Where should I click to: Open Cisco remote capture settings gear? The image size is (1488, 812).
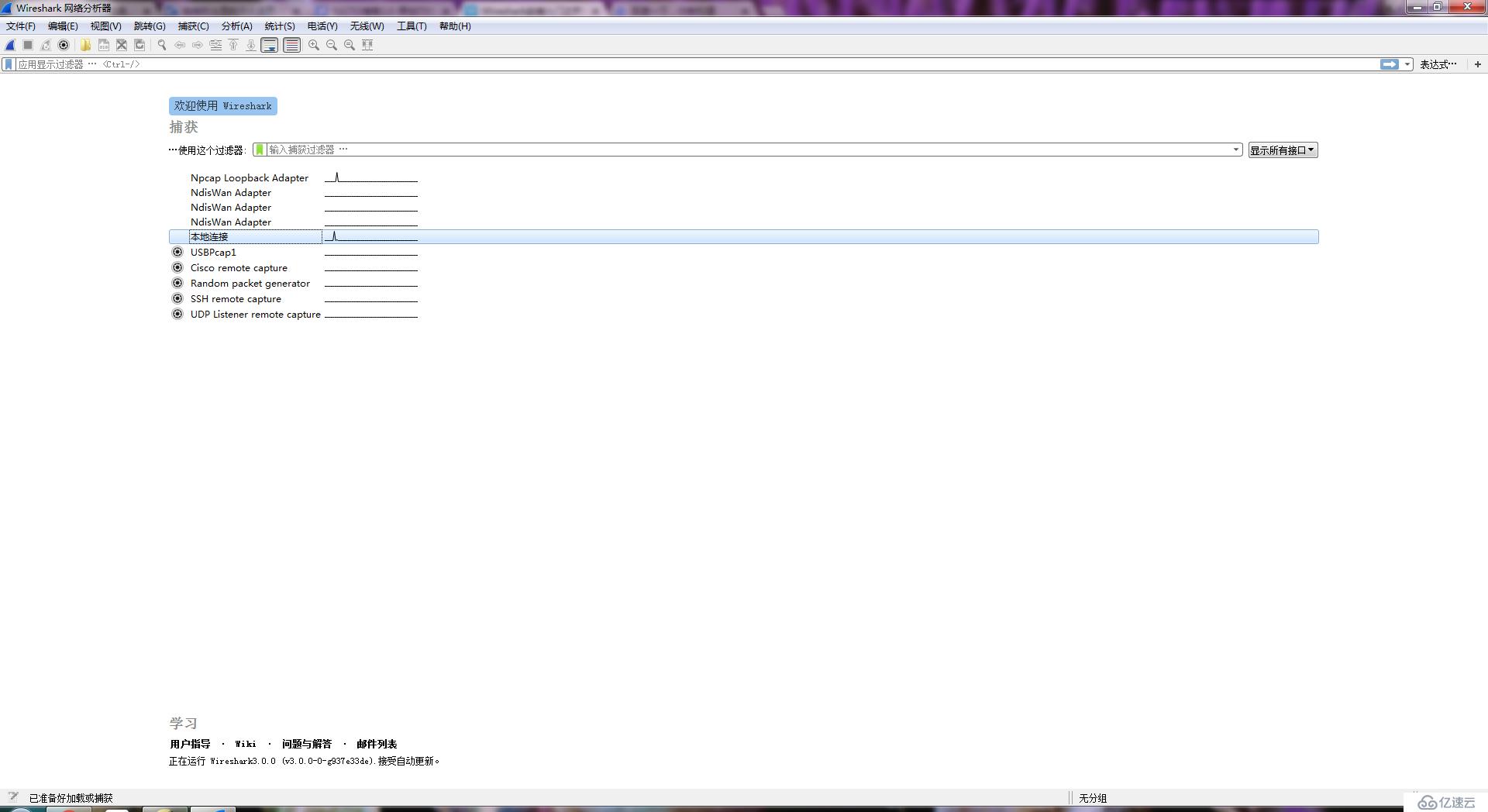177,267
